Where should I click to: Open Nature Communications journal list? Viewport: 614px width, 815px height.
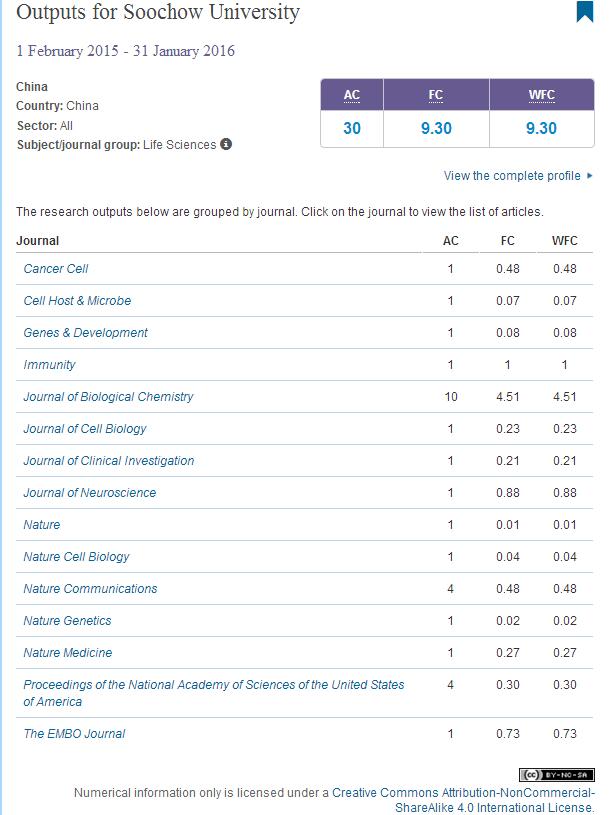(90, 589)
